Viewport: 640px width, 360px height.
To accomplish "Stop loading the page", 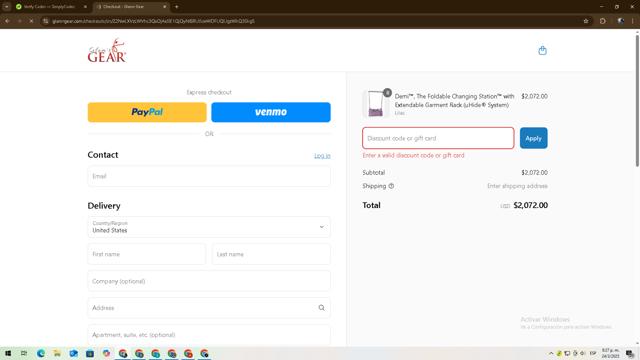I will tap(31, 21).
